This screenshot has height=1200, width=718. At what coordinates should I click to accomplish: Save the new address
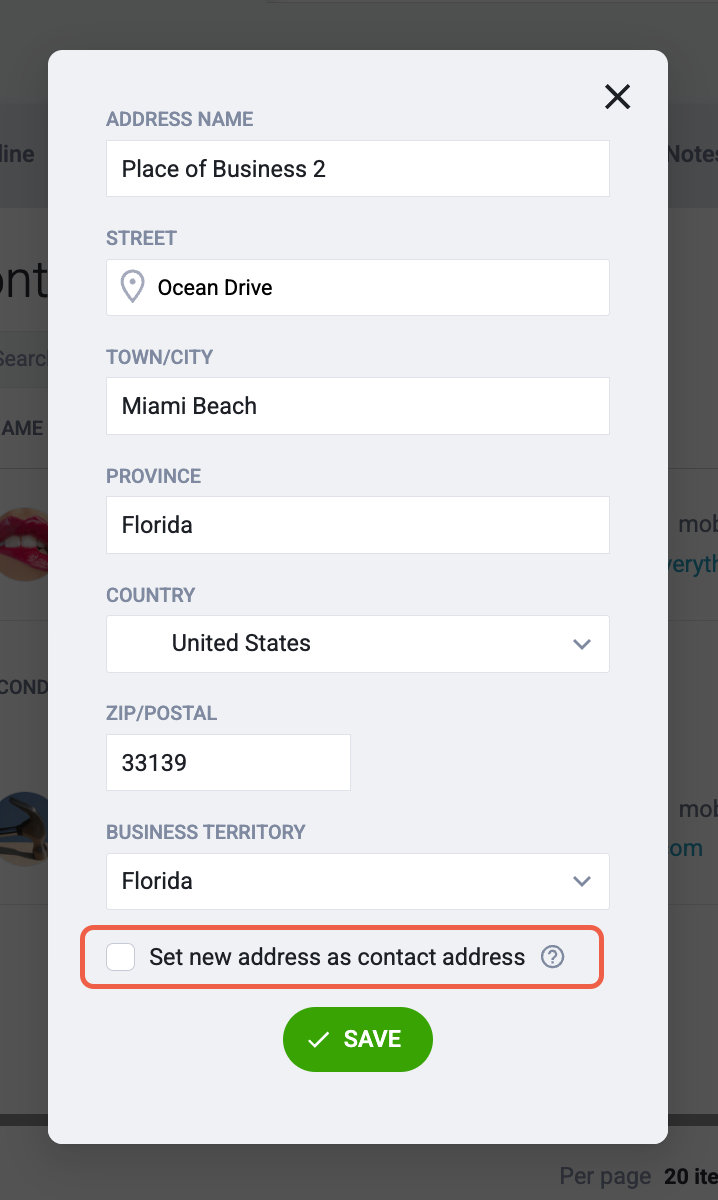point(358,1039)
